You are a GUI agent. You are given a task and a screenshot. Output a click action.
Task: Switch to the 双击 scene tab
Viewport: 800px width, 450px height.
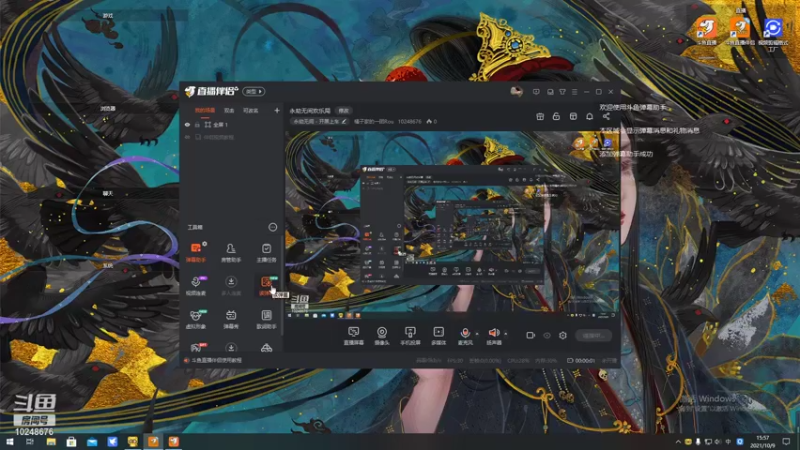[229, 110]
